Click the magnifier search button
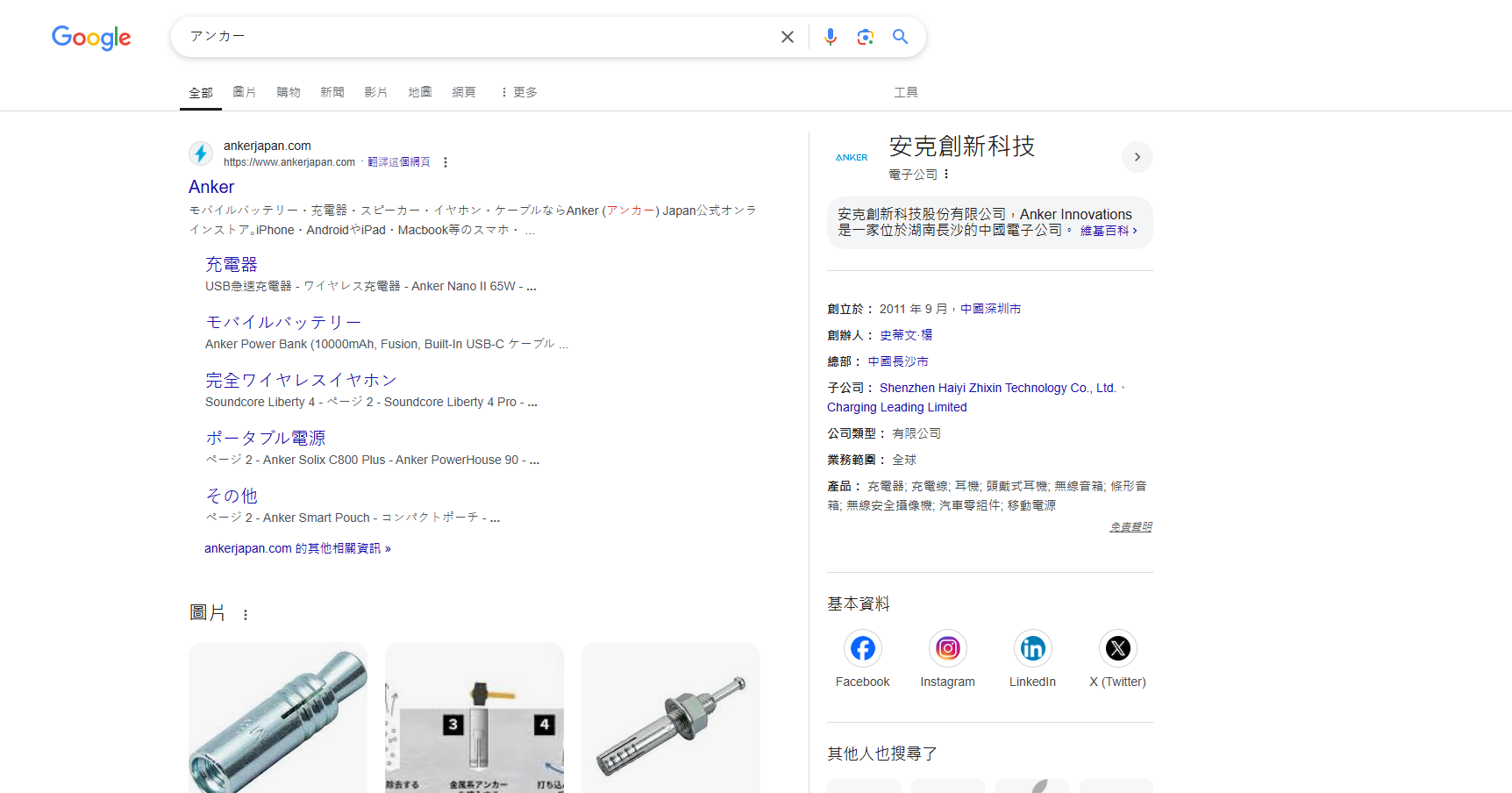 pos(901,37)
